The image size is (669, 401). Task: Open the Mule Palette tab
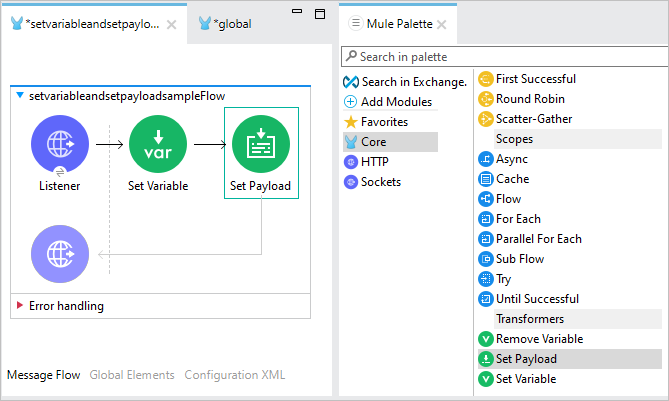click(x=399, y=24)
